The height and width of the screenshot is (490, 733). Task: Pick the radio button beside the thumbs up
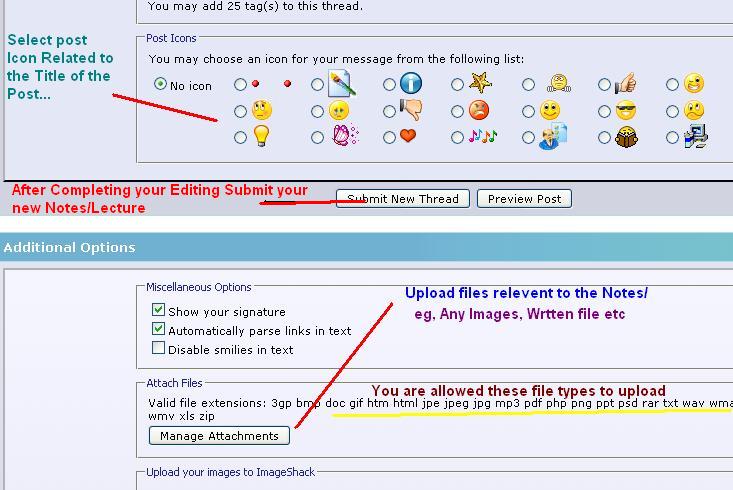point(604,84)
